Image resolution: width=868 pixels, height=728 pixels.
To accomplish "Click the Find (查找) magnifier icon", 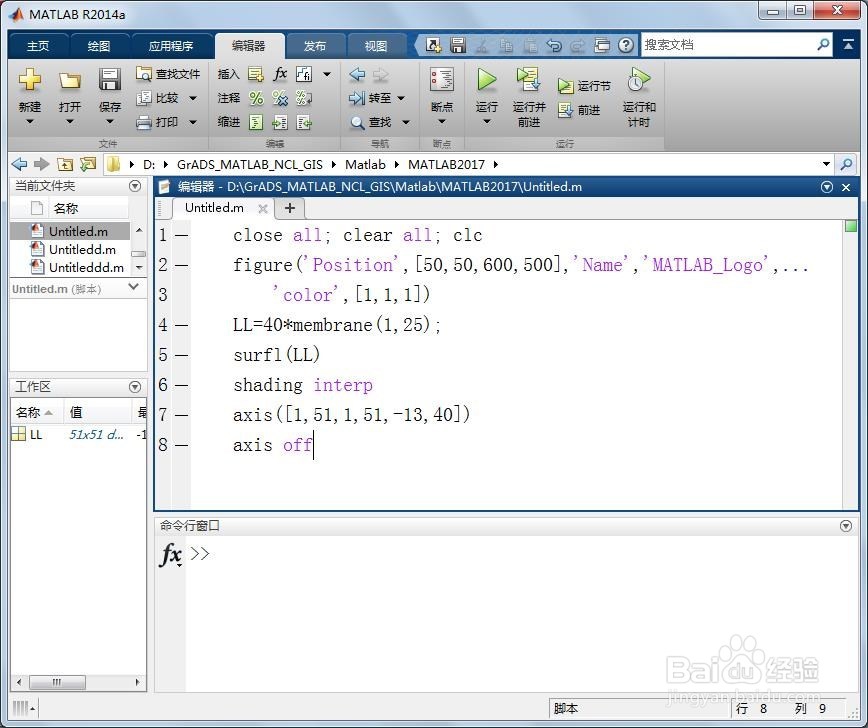I will [358, 122].
